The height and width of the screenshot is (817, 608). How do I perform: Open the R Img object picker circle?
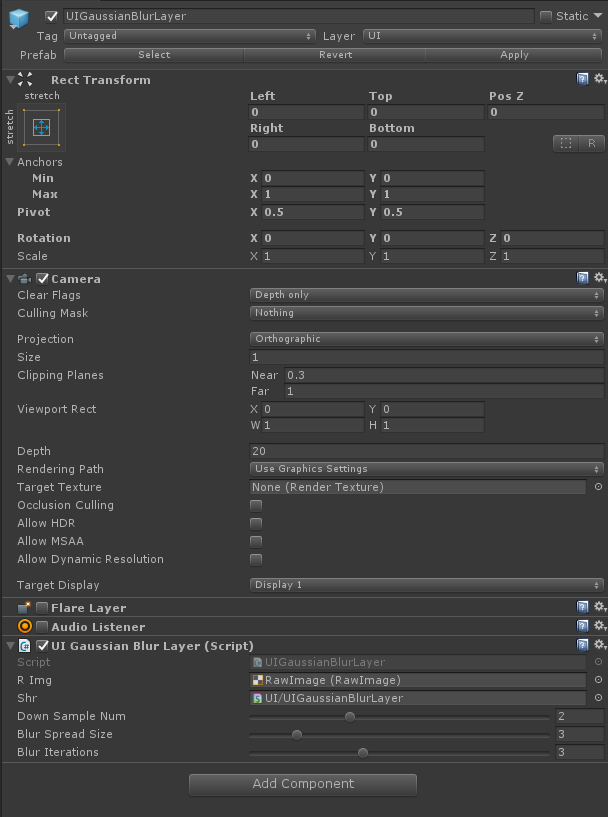(599, 680)
